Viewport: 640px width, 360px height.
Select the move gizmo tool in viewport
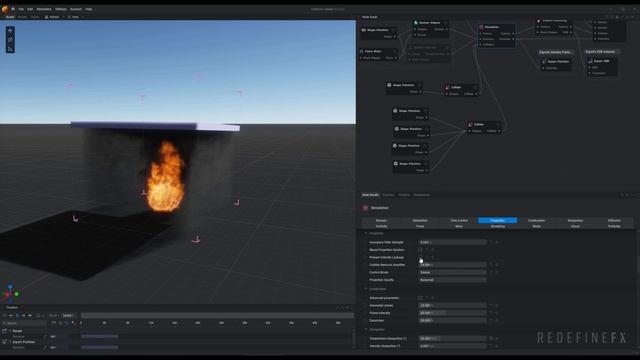(x=10, y=31)
